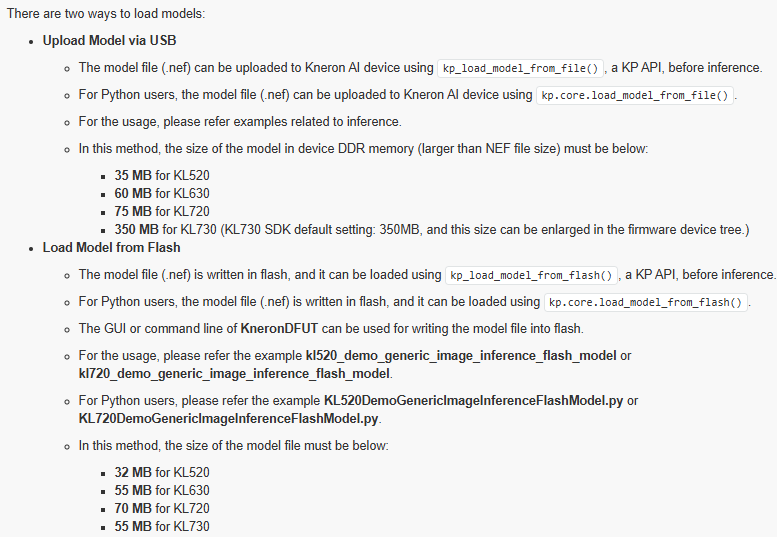Click the kp_load_model_from_file() inline code
Image resolution: width=777 pixels, height=537 pixels.
click(520, 68)
